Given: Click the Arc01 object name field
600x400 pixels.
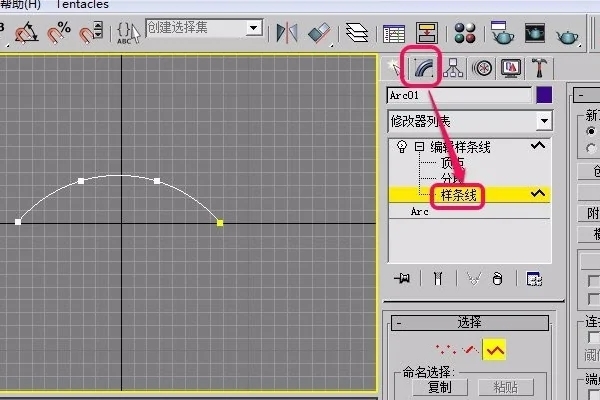Looking at the screenshot, I should point(459,95).
